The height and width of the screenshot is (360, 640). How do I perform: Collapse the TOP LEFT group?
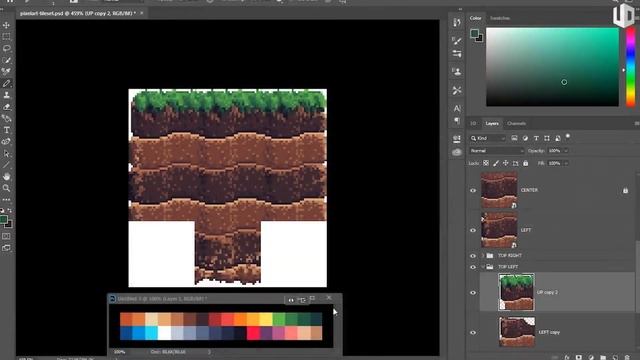[482, 267]
